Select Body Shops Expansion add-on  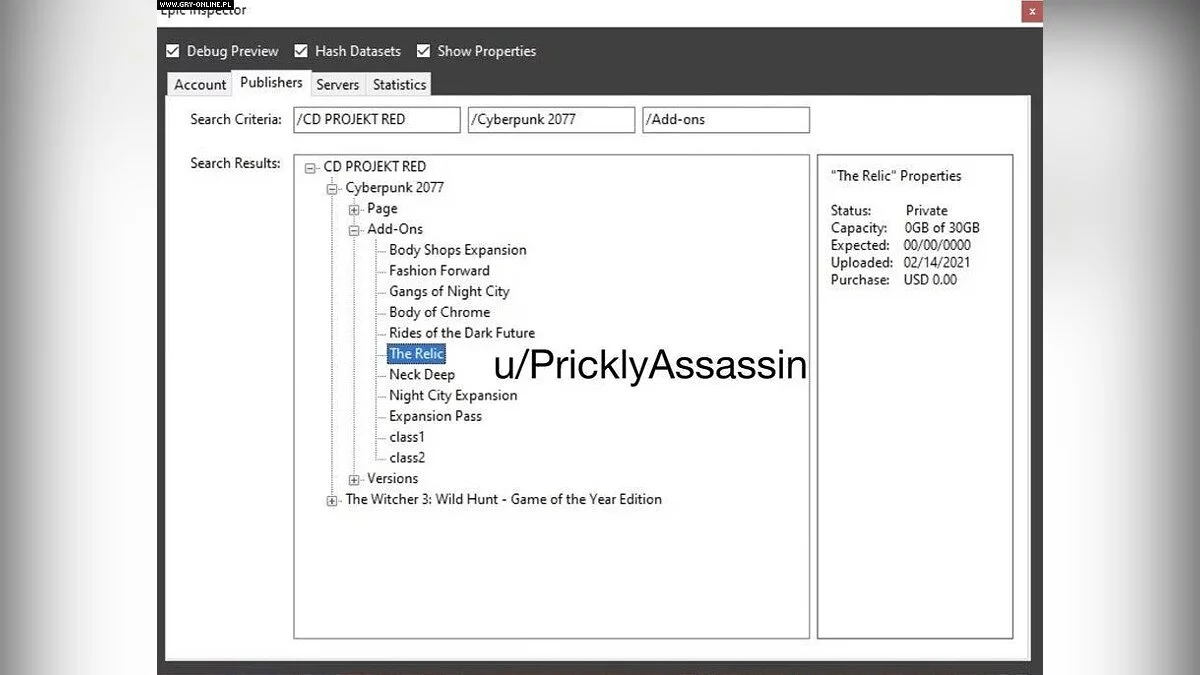click(x=458, y=250)
